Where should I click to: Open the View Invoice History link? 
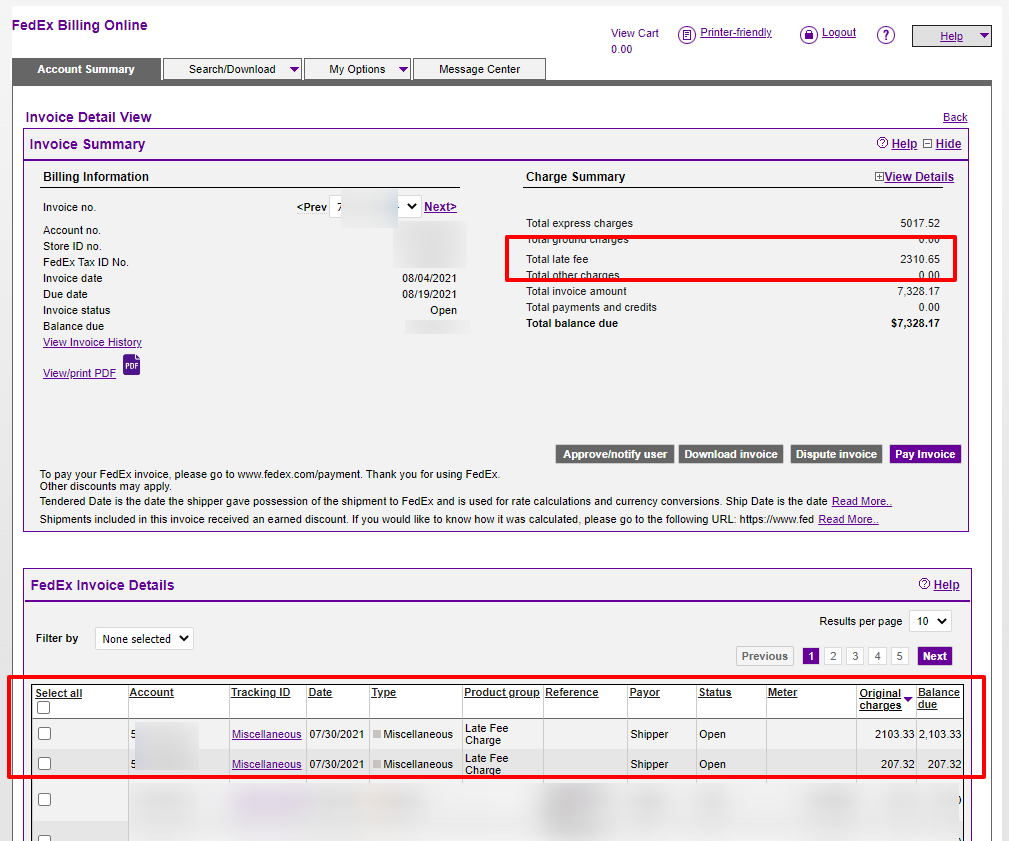92,342
